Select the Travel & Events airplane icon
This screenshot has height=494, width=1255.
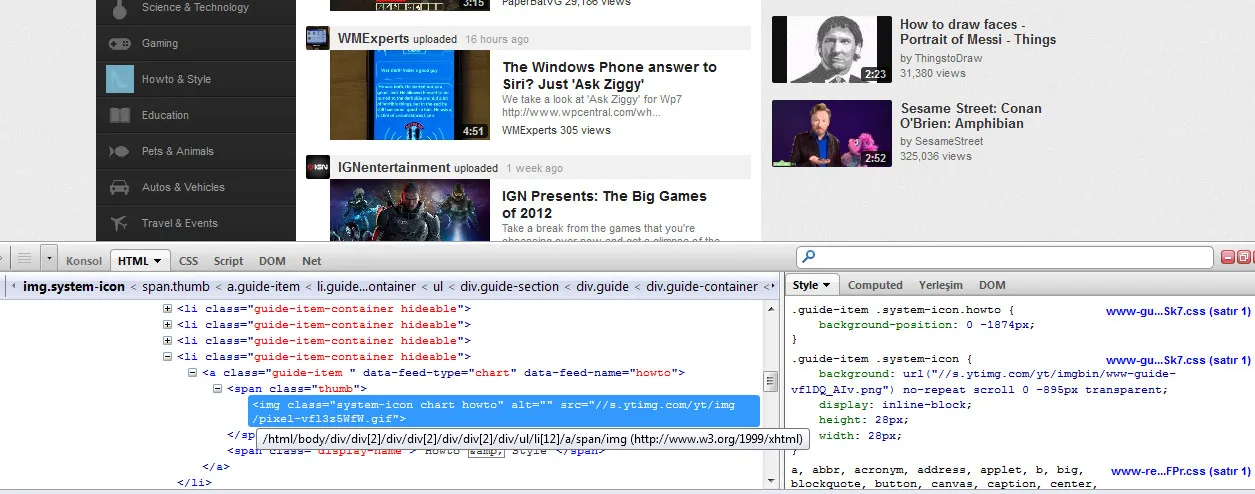(x=120, y=223)
